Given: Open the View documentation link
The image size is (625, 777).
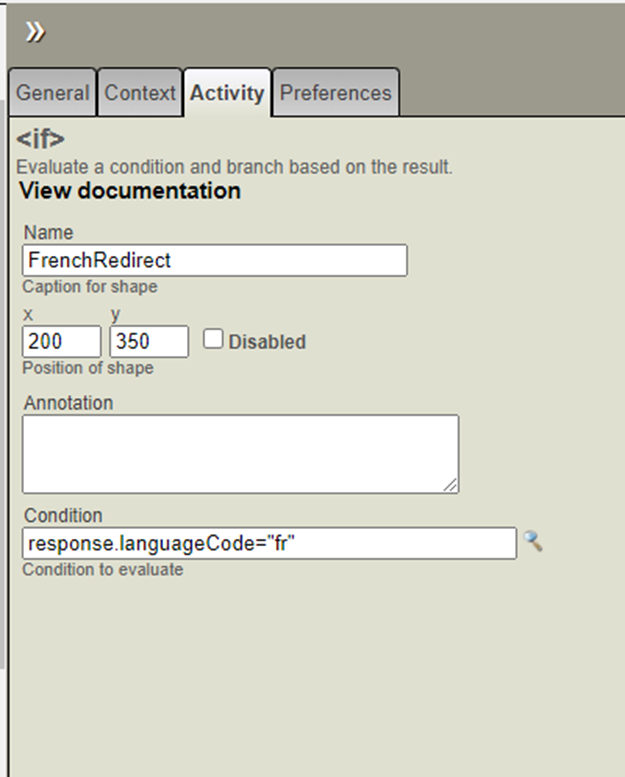Looking at the screenshot, I should pos(130,190).
